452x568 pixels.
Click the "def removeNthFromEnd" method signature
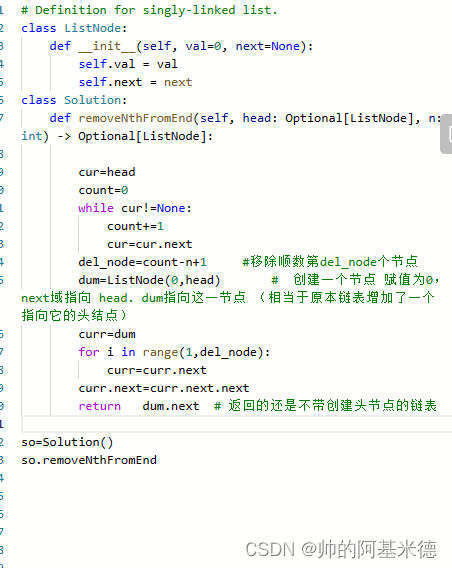245,118
